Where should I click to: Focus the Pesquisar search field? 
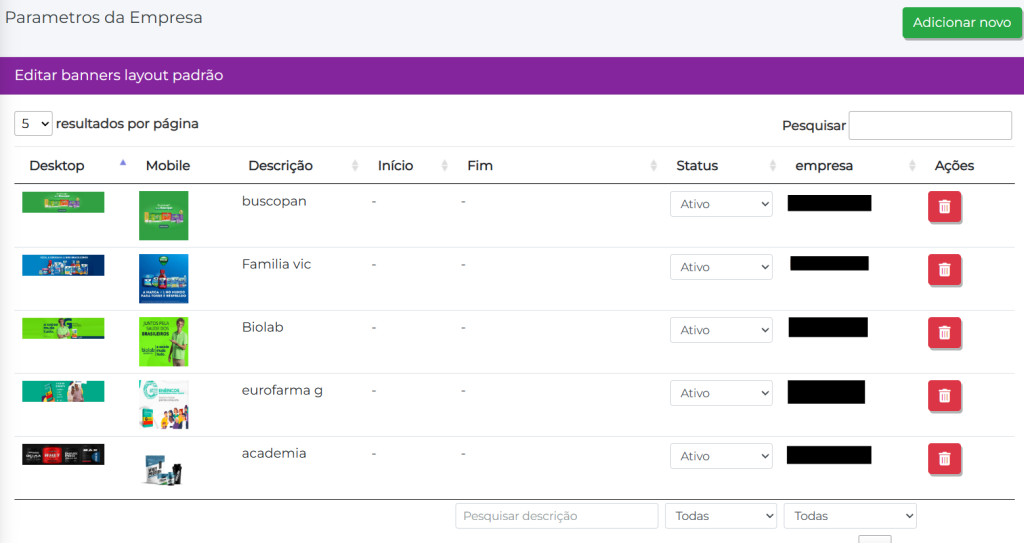point(930,126)
